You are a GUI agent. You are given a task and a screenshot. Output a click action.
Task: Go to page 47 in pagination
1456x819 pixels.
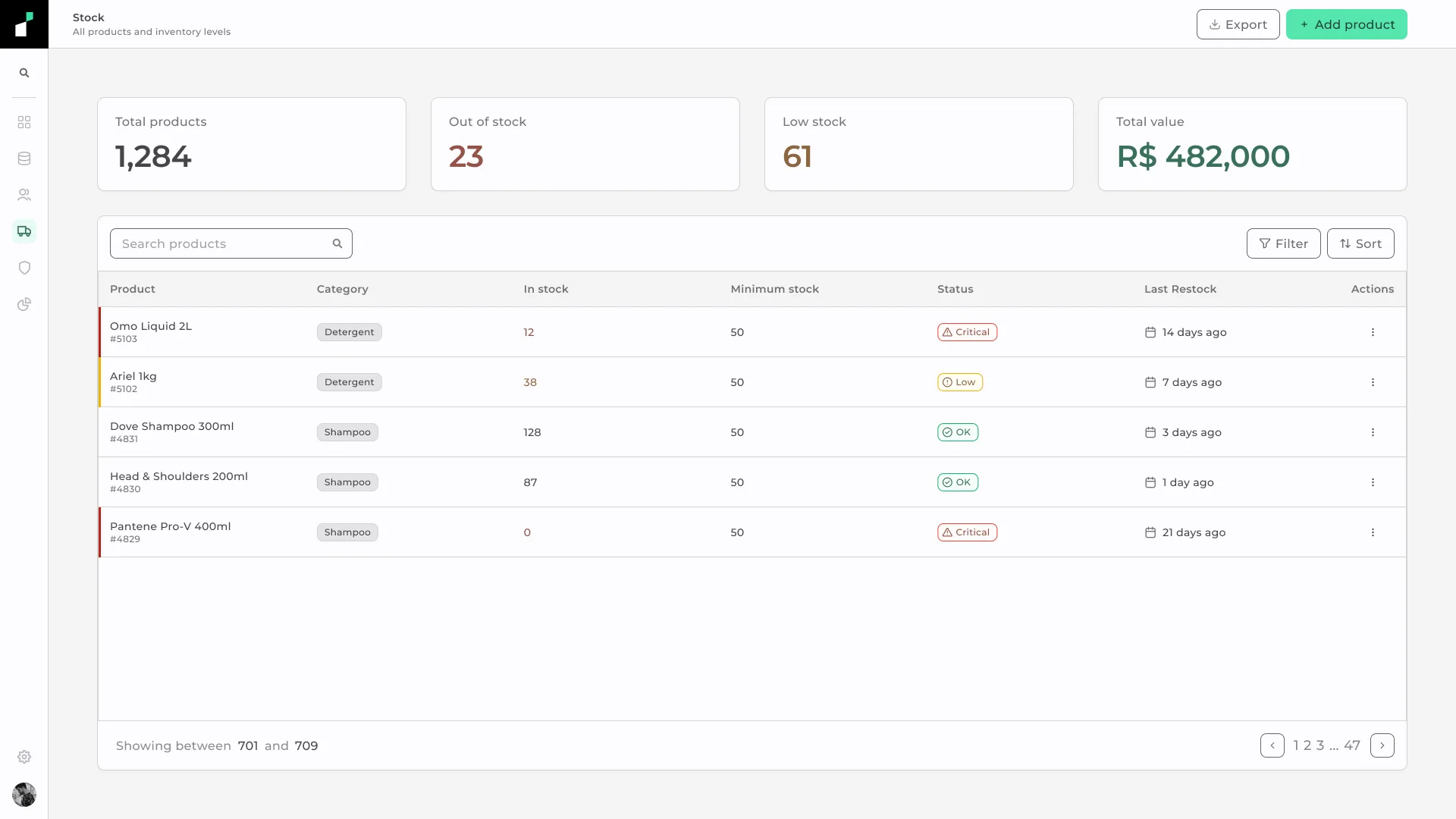pos(1352,745)
